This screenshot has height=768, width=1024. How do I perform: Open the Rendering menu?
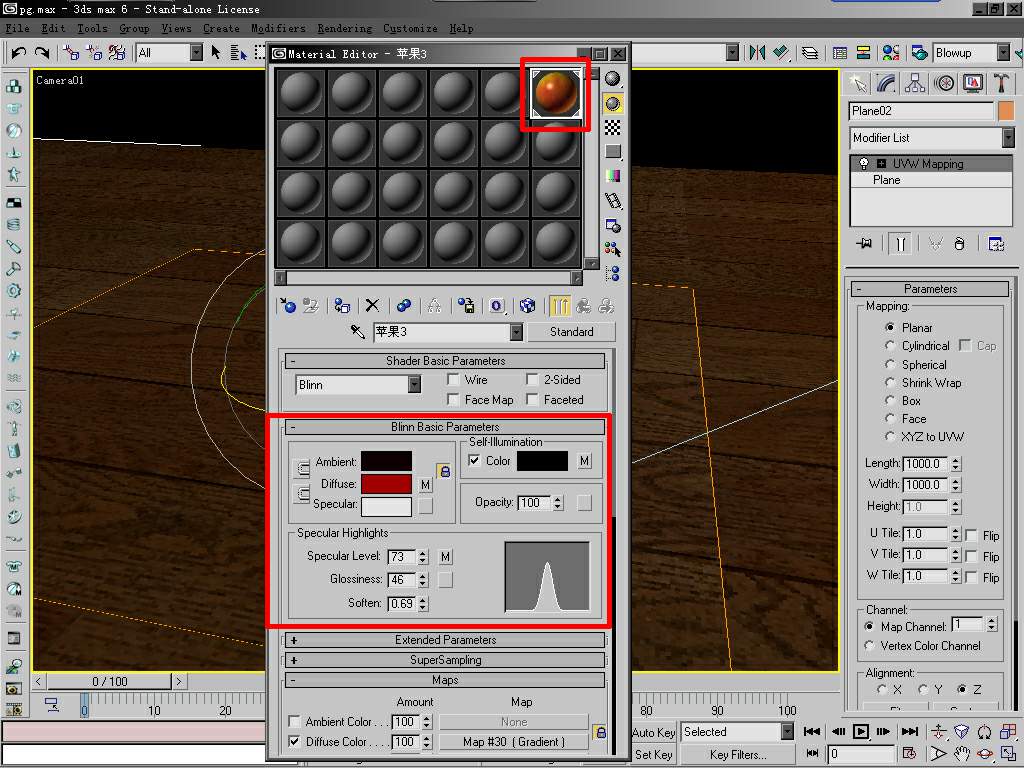345,28
